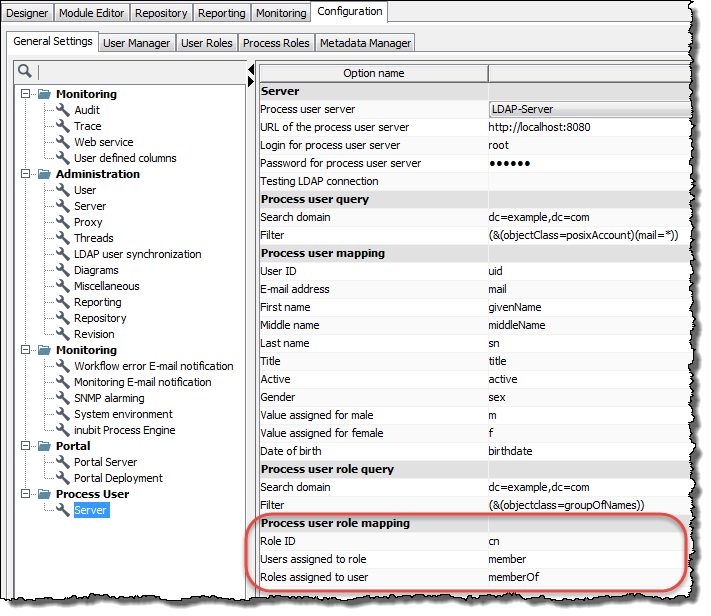Select User under Administration
The width and height of the screenshot is (711, 616).
(x=85, y=190)
